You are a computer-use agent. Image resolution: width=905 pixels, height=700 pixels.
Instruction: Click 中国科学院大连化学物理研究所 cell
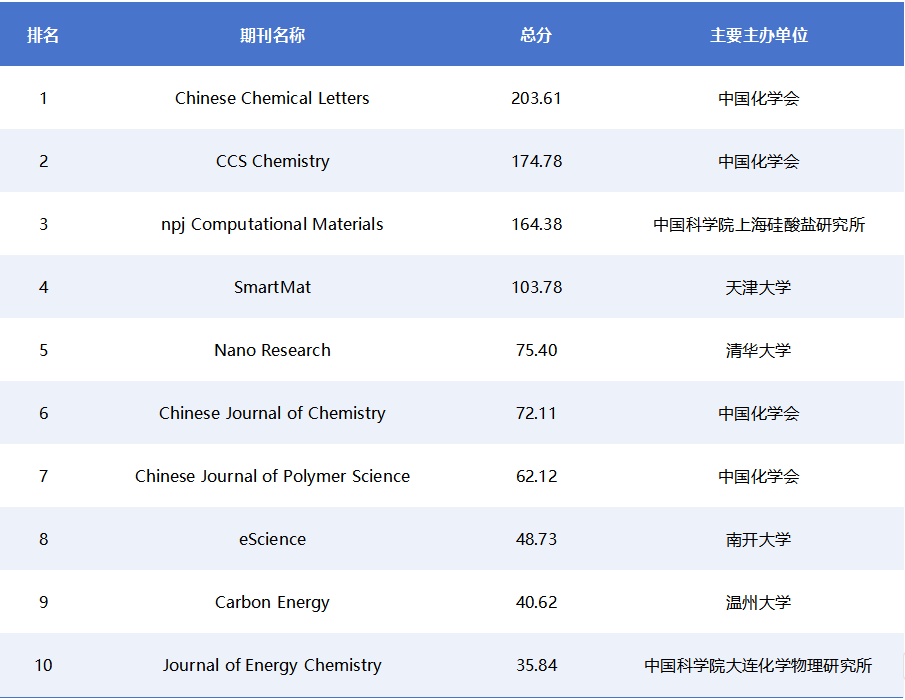[x=758, y=665]
